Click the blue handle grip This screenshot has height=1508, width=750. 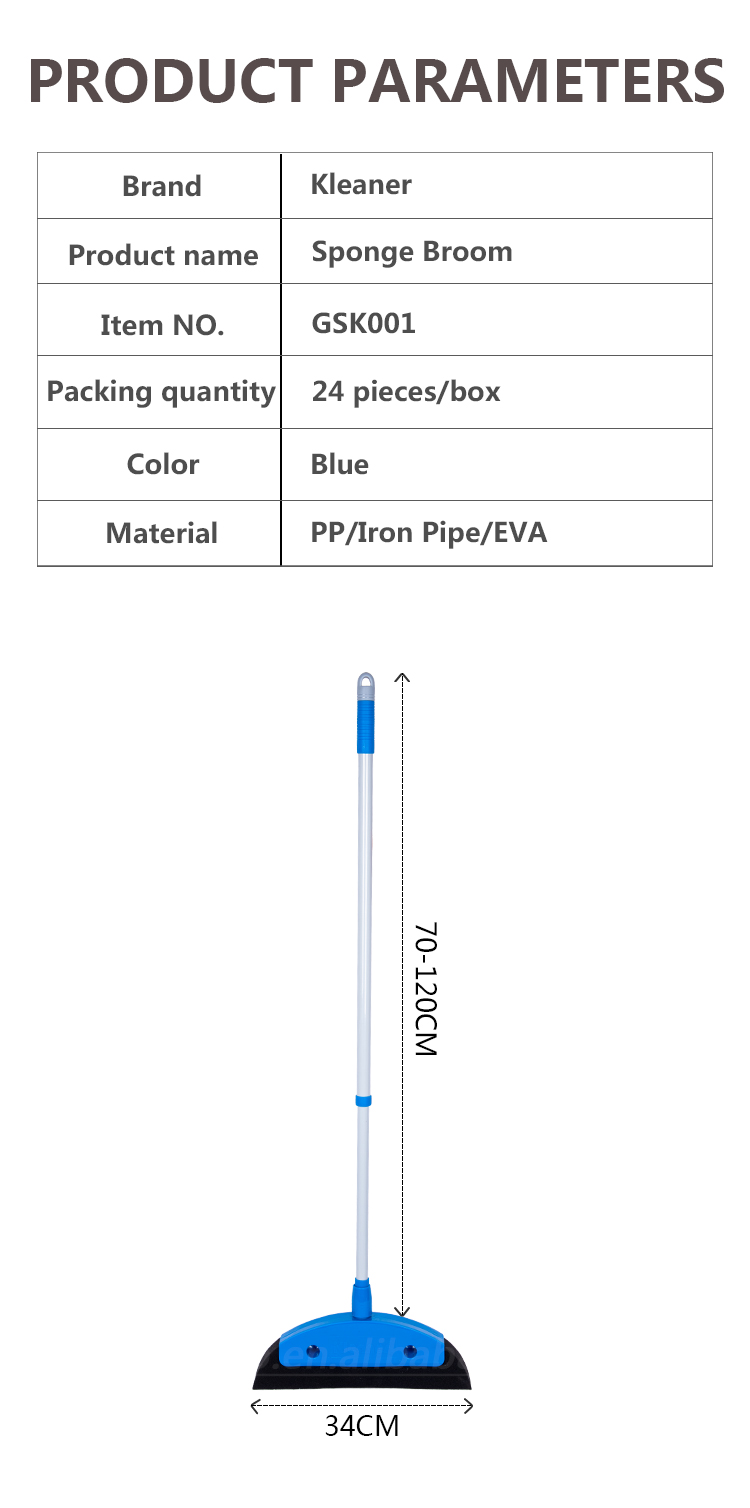point(365,726)
